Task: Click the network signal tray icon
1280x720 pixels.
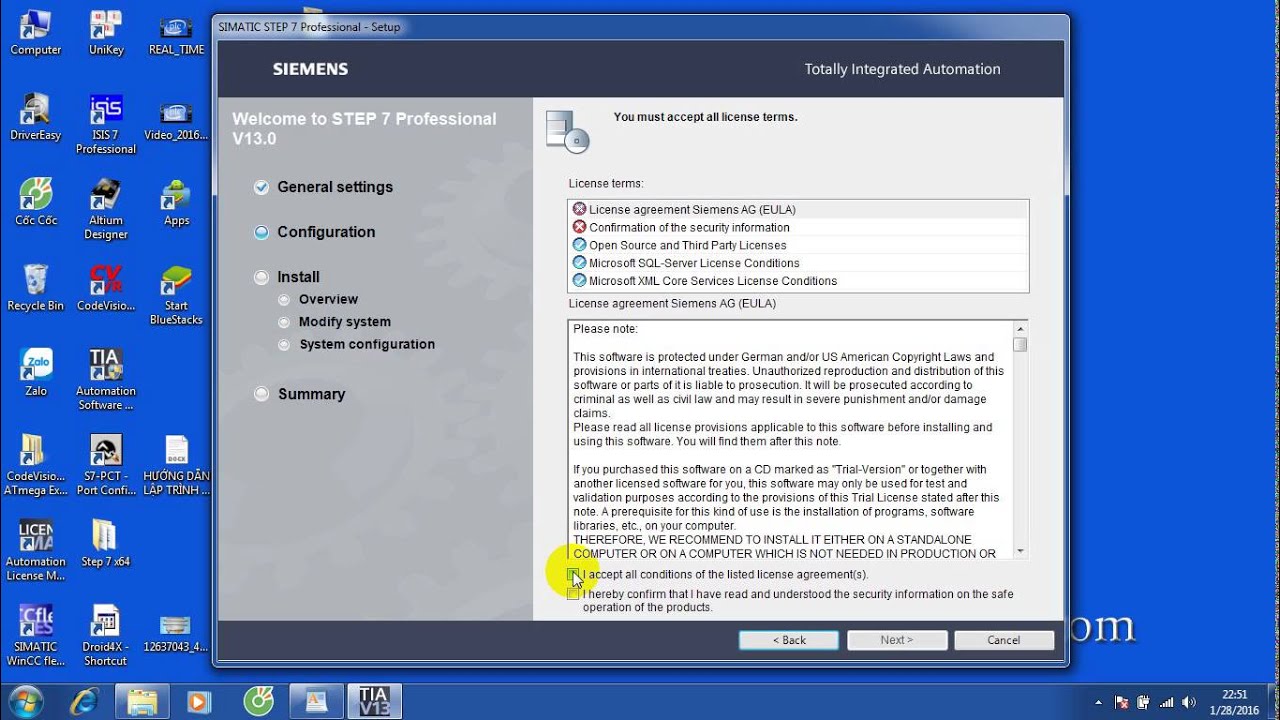Action: [1167, 702]
